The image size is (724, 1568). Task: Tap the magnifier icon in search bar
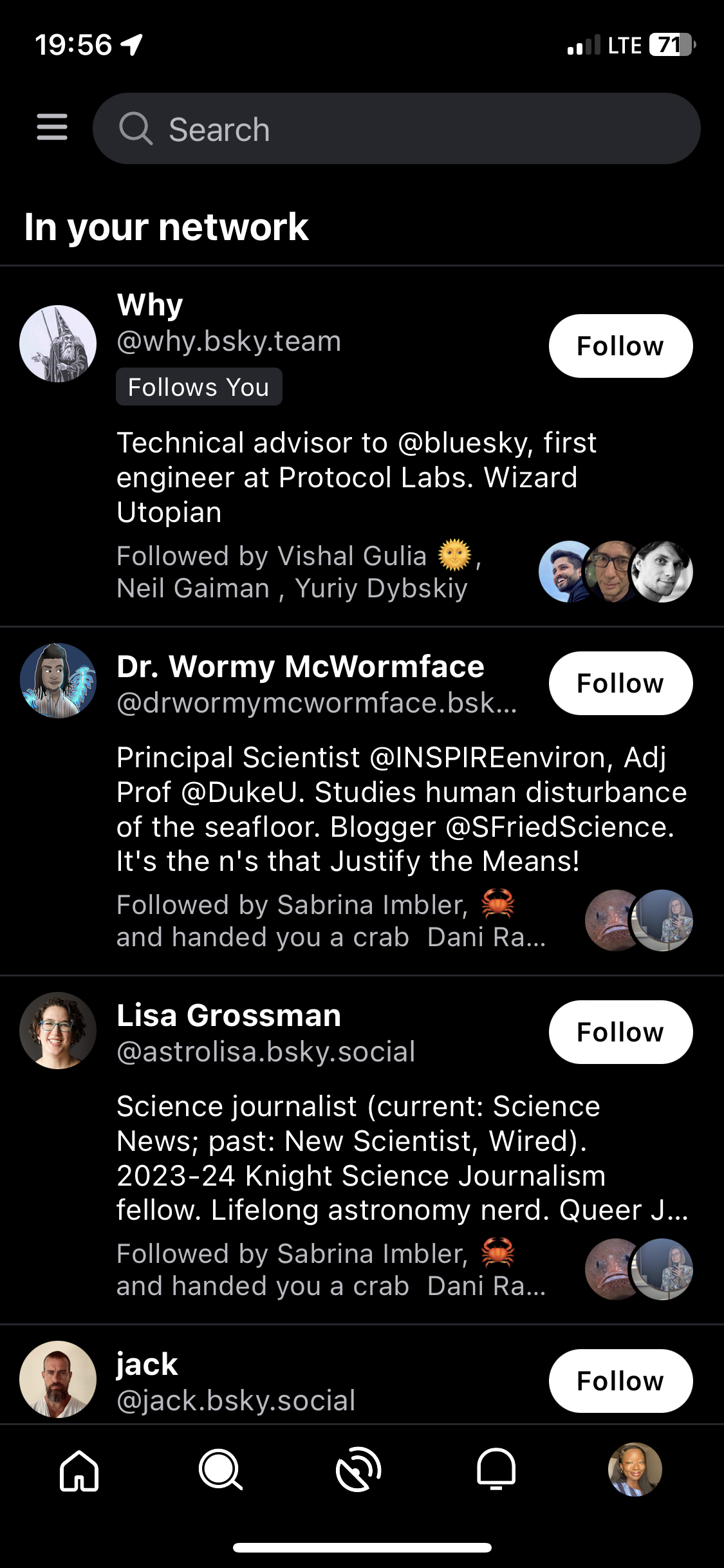point(136,128)
